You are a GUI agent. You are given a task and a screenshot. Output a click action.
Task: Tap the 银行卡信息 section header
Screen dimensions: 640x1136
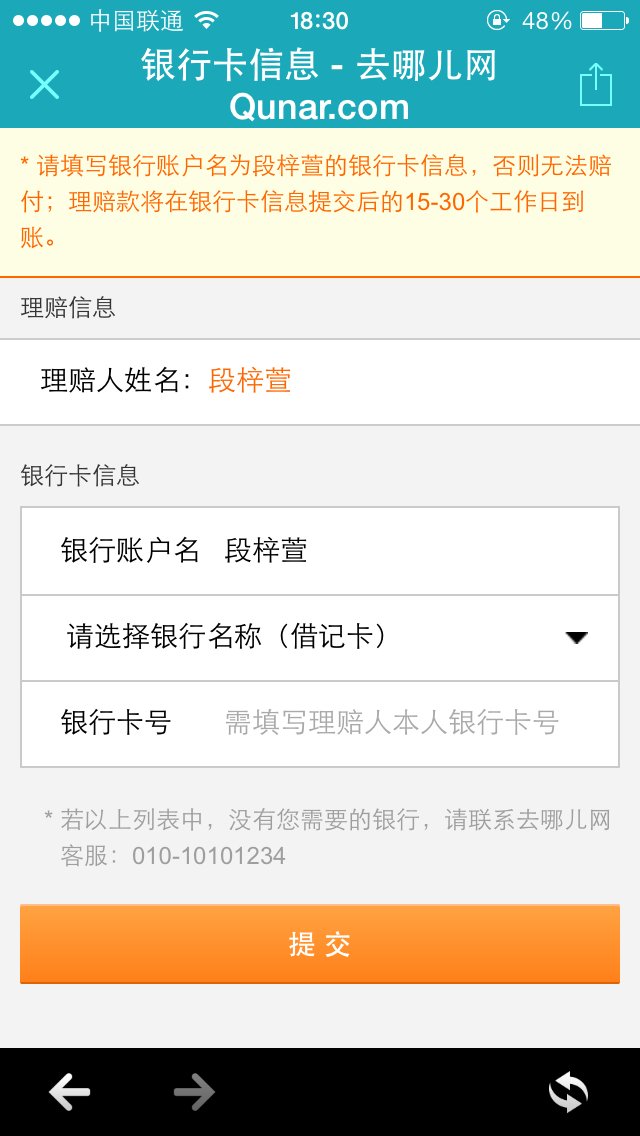(80, 475)
